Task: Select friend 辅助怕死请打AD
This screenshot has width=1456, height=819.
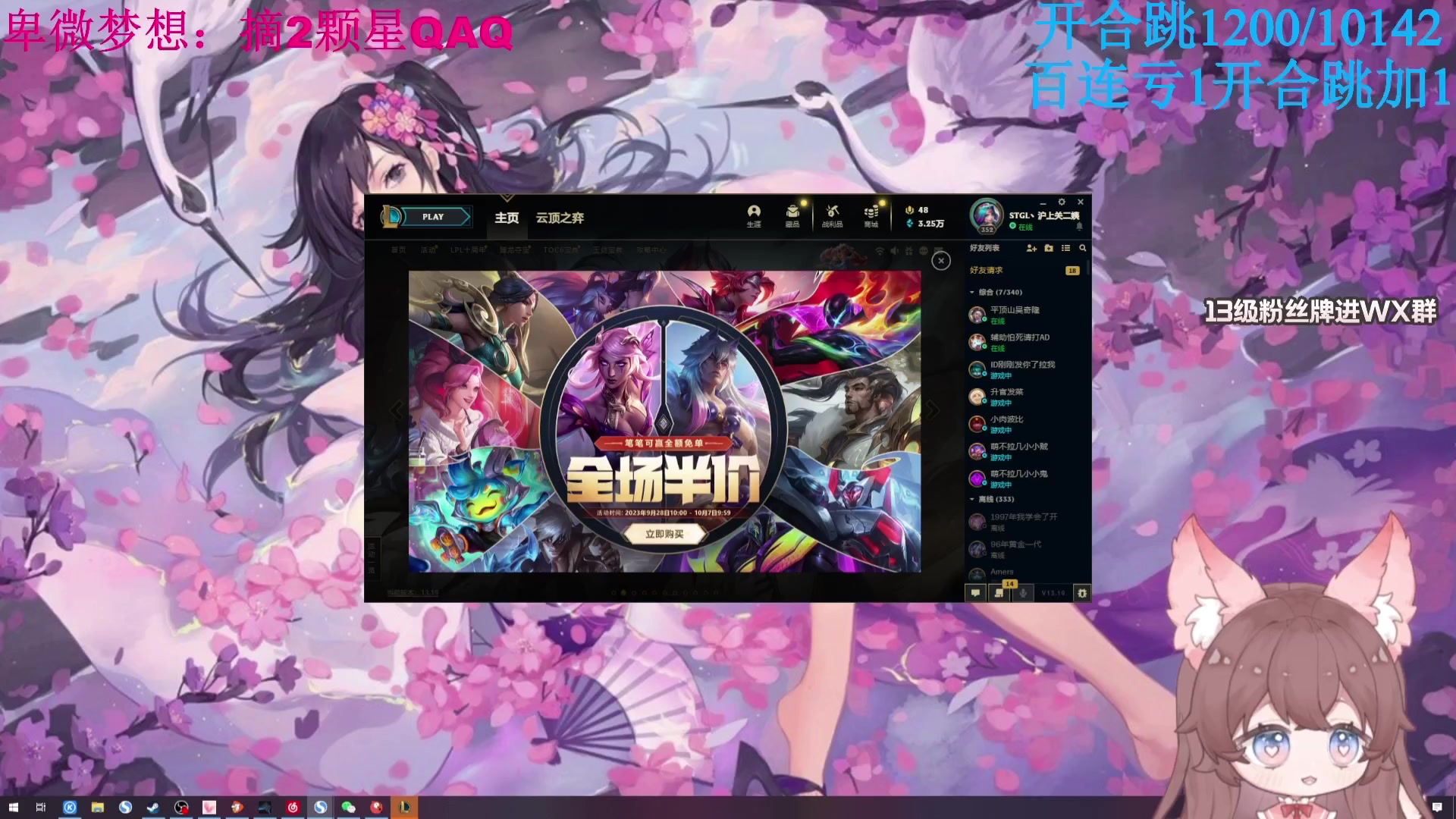Action: pos(1027,342)
